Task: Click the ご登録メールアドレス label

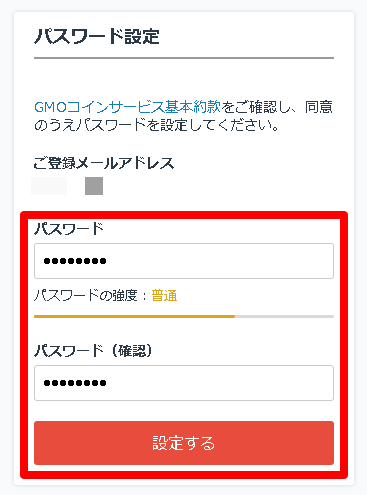Action: tap(104, 163)
